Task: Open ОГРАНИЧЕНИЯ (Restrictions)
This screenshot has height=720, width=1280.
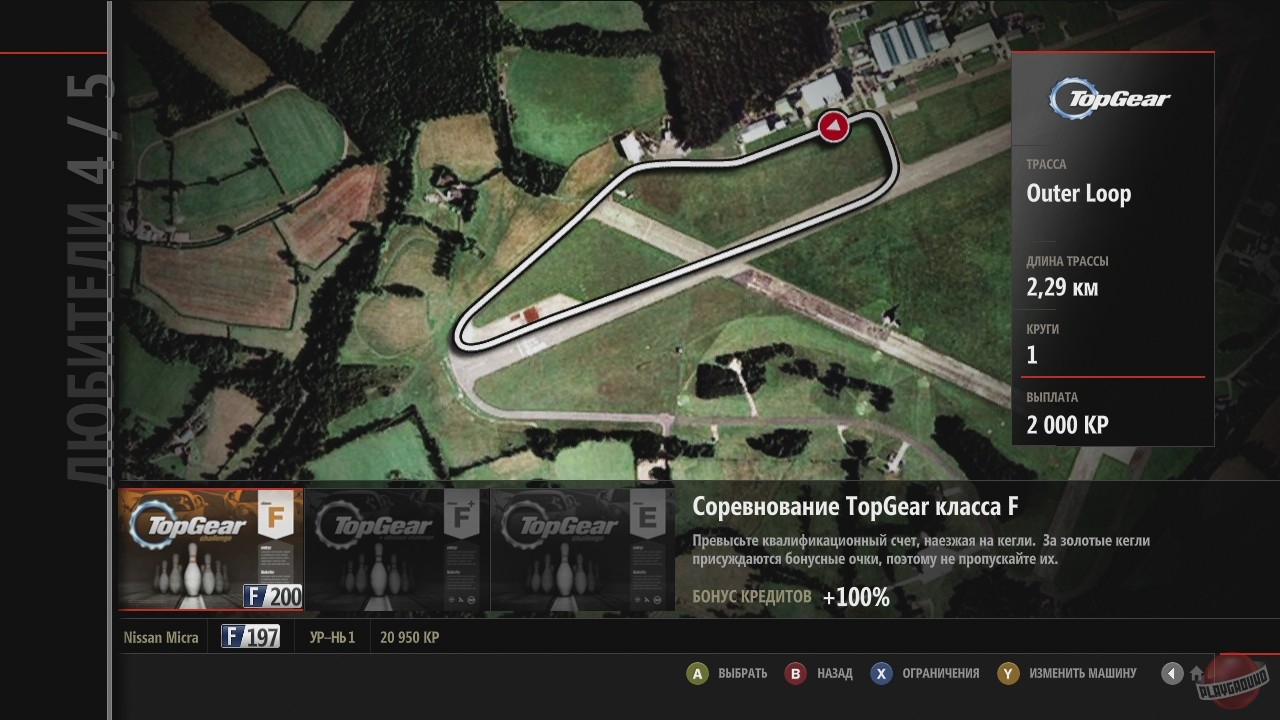Action: 940,674
